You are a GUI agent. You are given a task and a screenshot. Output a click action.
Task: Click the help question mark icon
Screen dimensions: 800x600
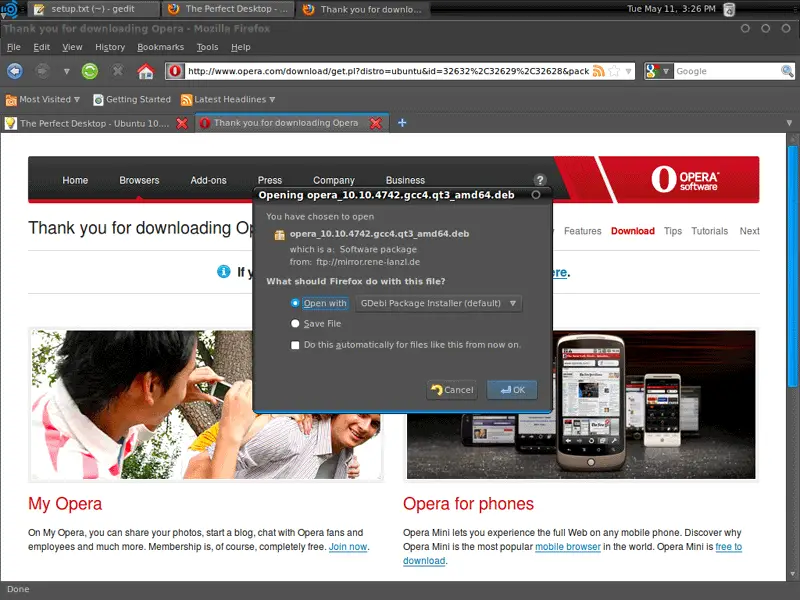point(540,180)
